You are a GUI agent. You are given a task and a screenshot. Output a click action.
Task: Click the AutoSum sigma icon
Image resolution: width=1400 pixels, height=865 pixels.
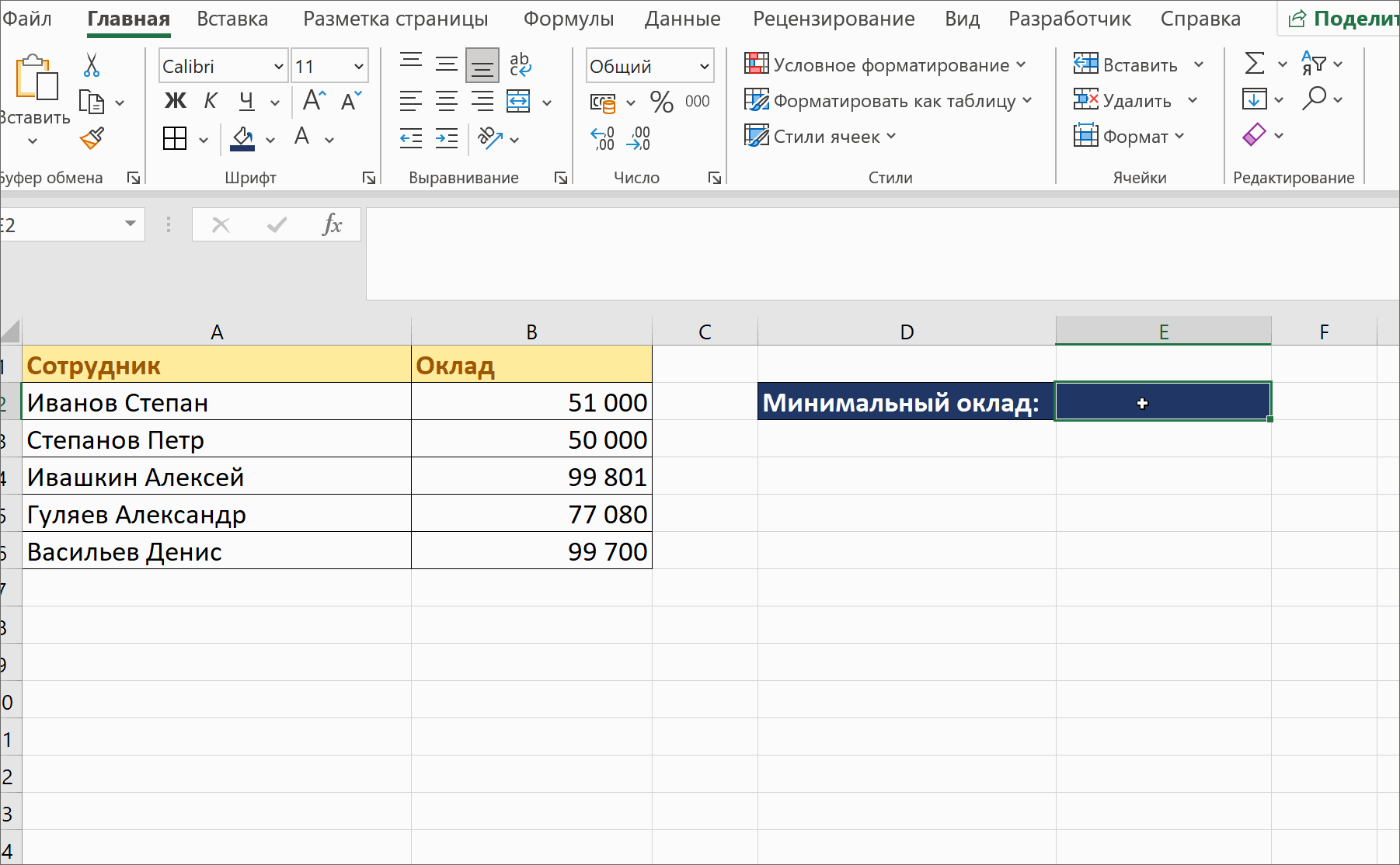point(1254,64)
